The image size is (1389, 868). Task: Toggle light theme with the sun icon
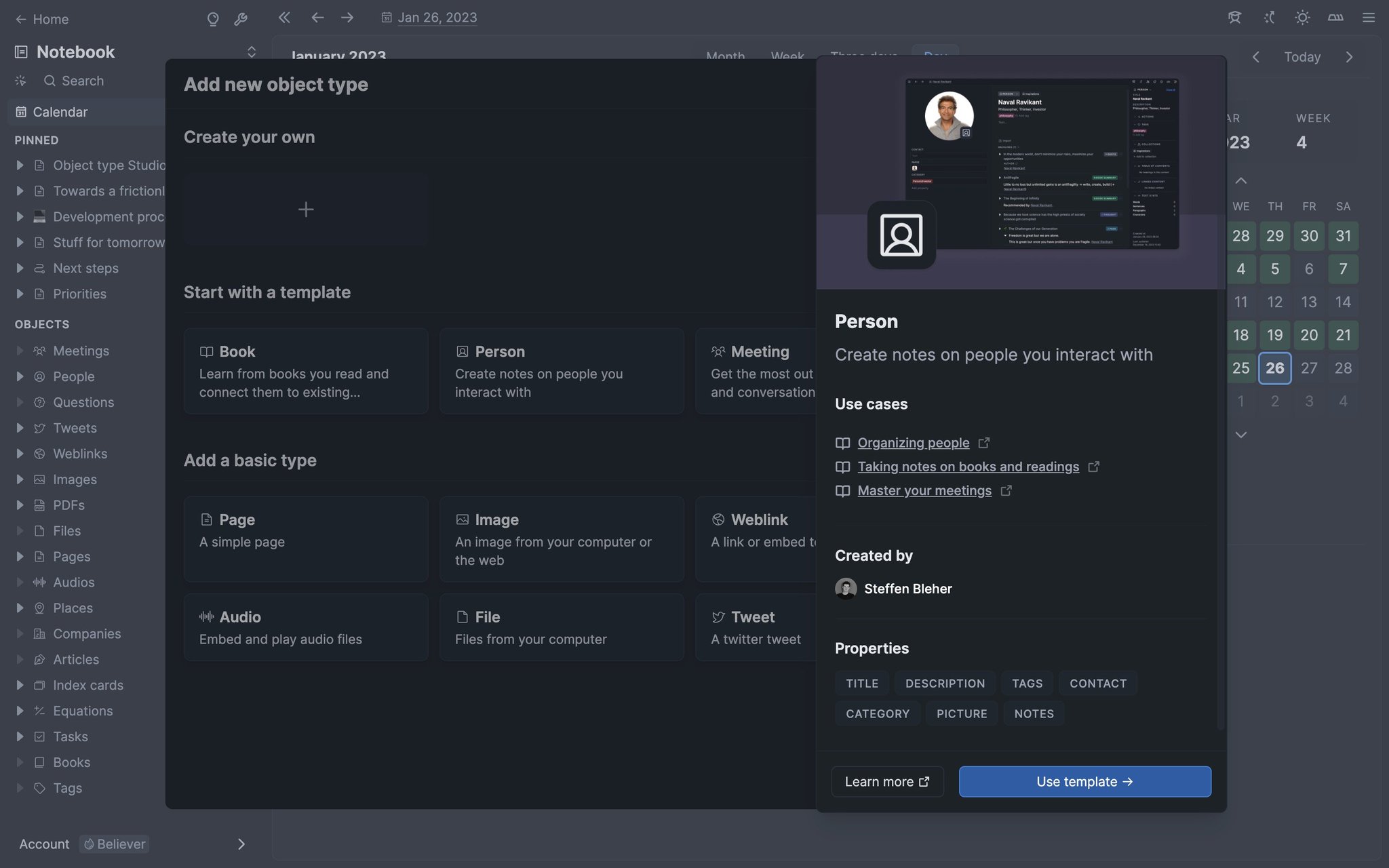1302,18
